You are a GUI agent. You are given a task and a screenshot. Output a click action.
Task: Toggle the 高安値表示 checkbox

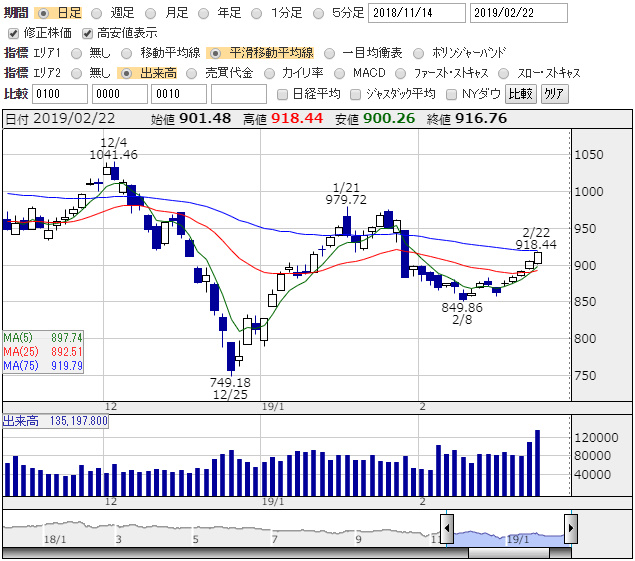pyautogui.click(x=87, y=33)
